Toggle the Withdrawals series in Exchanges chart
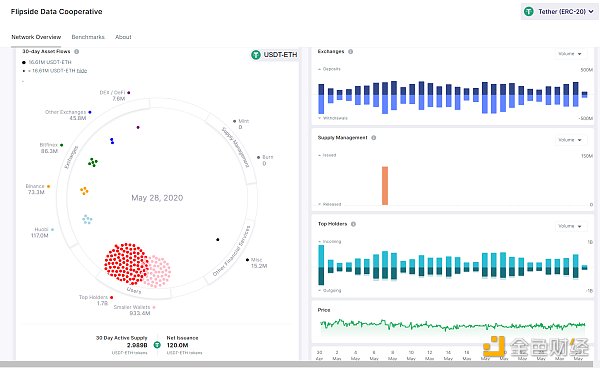The image size is (600, 368). [333, 118]
